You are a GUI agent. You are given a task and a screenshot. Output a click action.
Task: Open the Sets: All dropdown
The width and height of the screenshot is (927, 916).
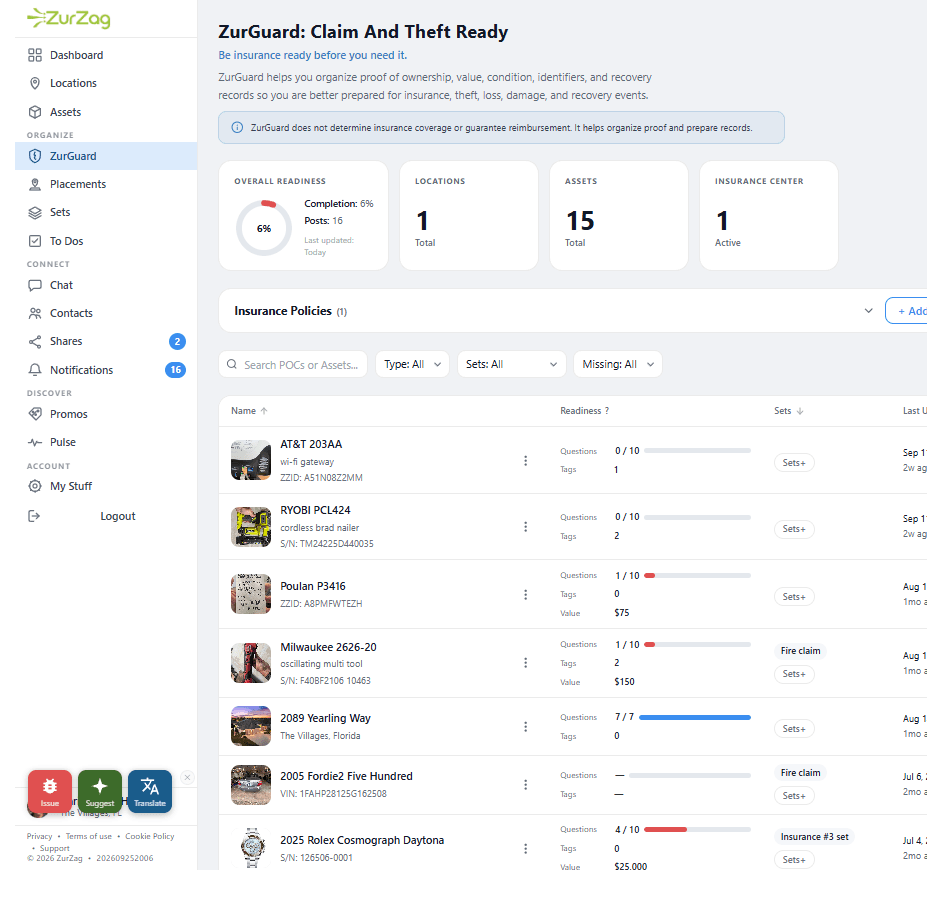511,364
